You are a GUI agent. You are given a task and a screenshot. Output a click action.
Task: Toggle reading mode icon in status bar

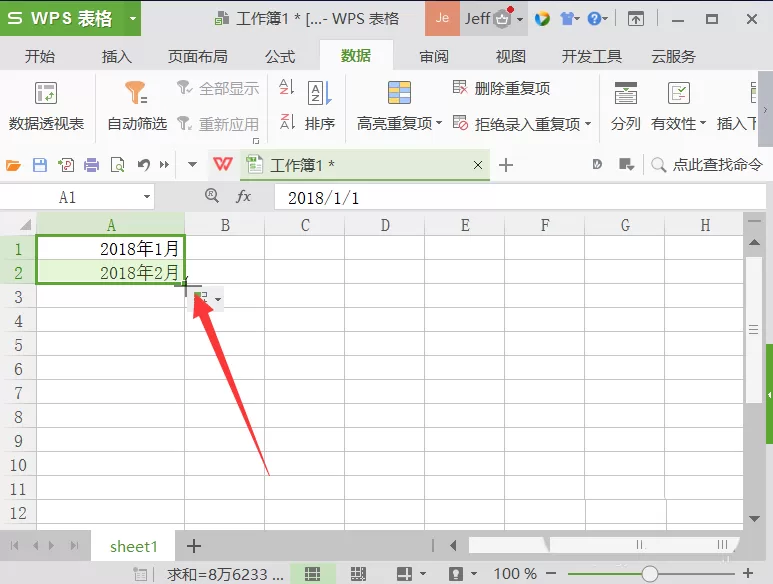tap(404, 574)
